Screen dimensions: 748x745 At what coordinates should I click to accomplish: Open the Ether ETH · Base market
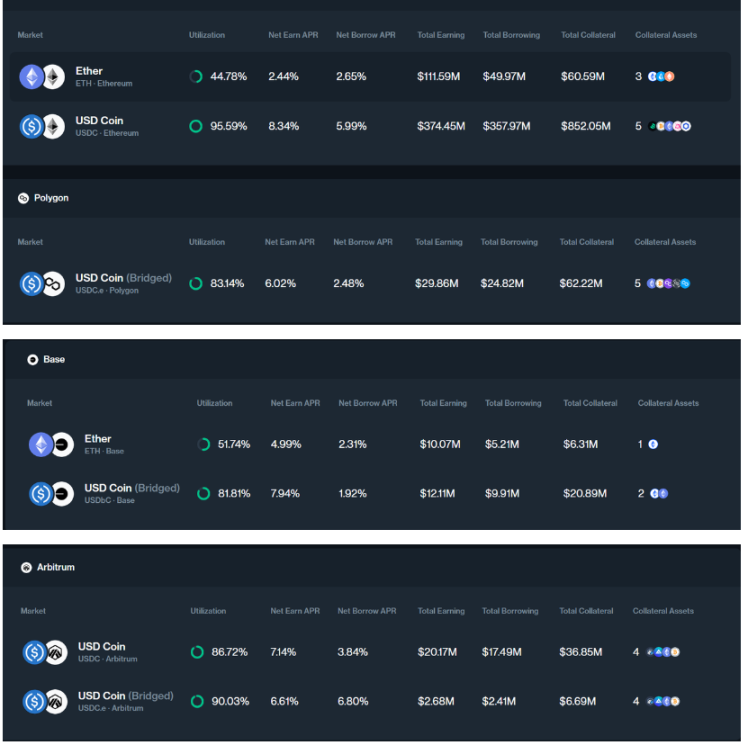pos(98,439)
